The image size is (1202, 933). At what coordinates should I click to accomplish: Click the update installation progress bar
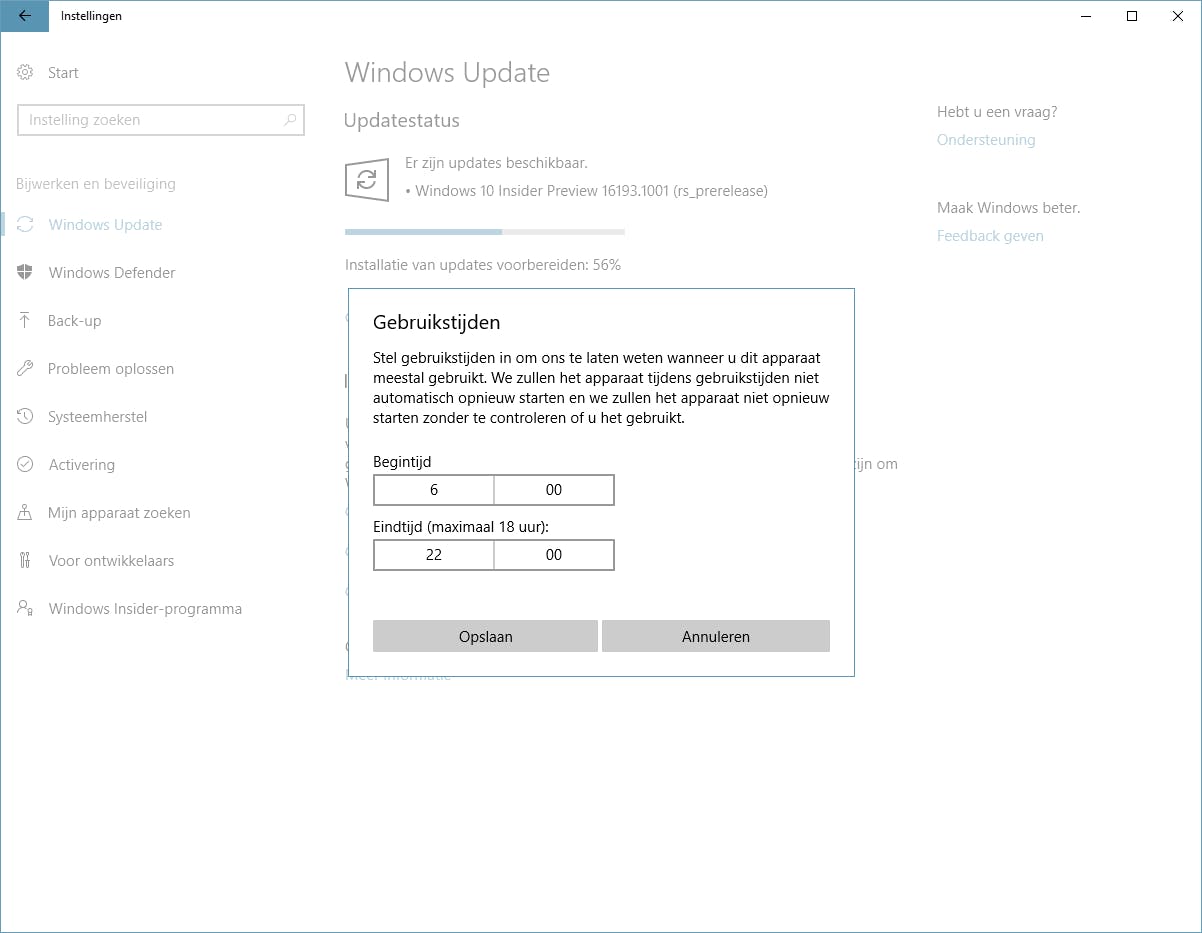485,232
